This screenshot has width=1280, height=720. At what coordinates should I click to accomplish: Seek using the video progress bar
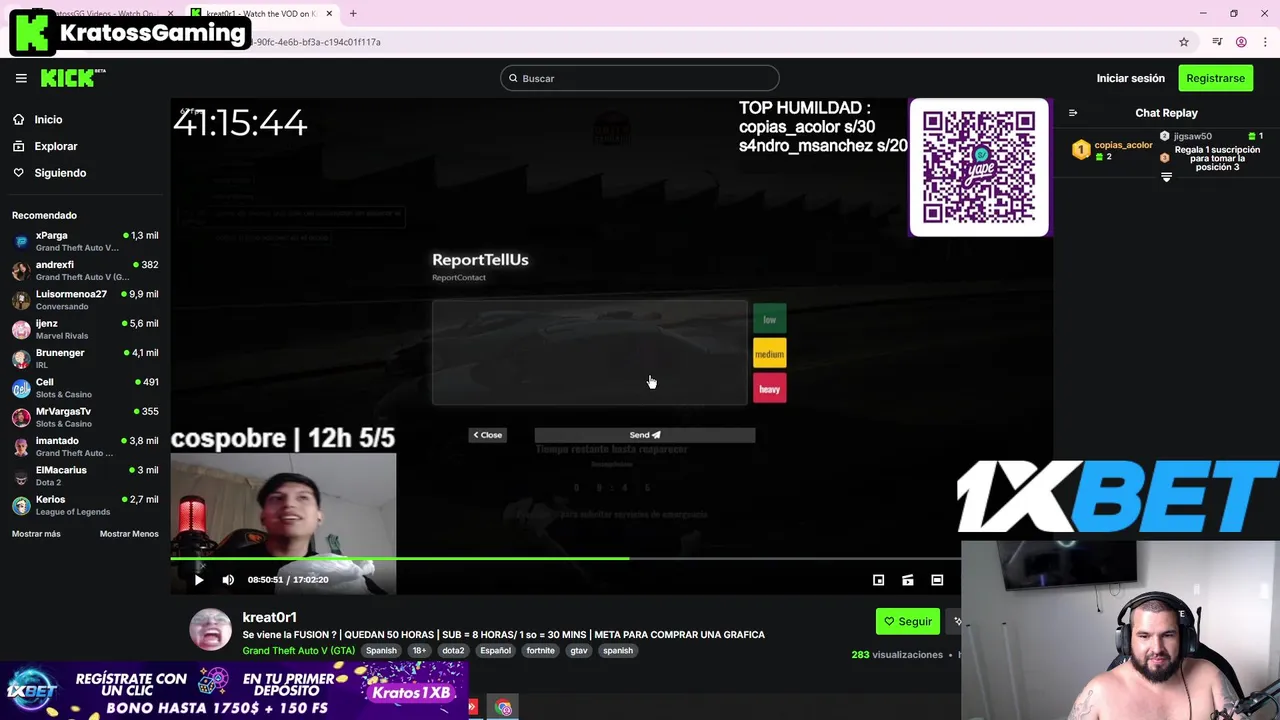click(x=565, y=559)
